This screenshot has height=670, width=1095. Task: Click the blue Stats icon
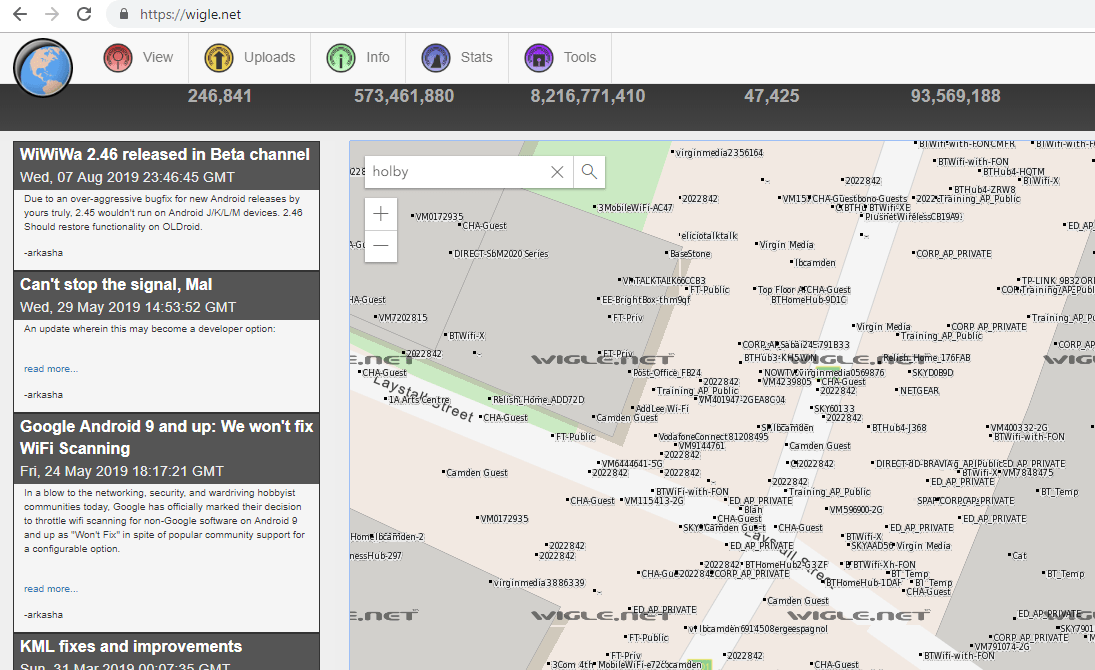click(436, 58)
